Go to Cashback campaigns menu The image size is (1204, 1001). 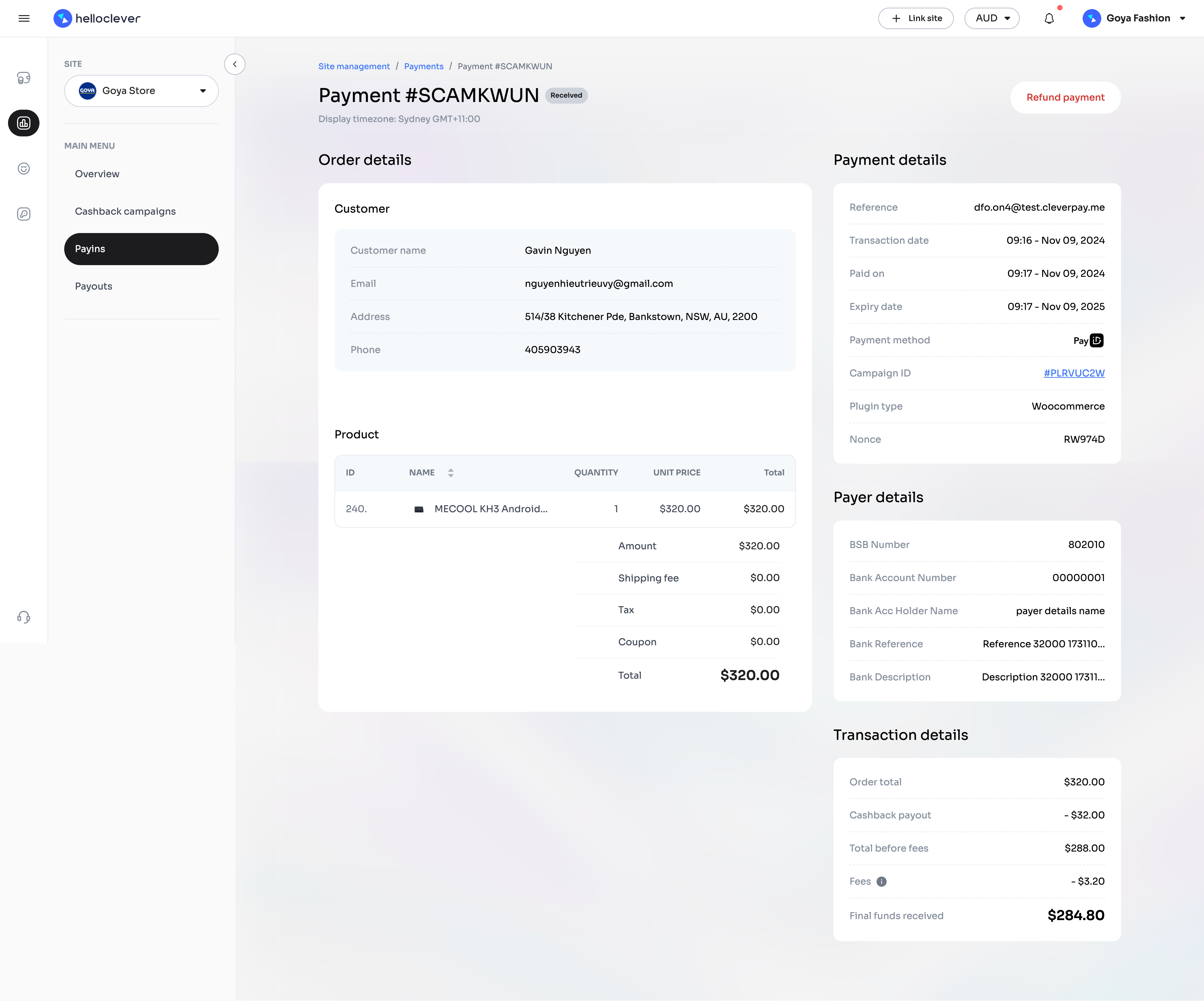click(125, 211)
